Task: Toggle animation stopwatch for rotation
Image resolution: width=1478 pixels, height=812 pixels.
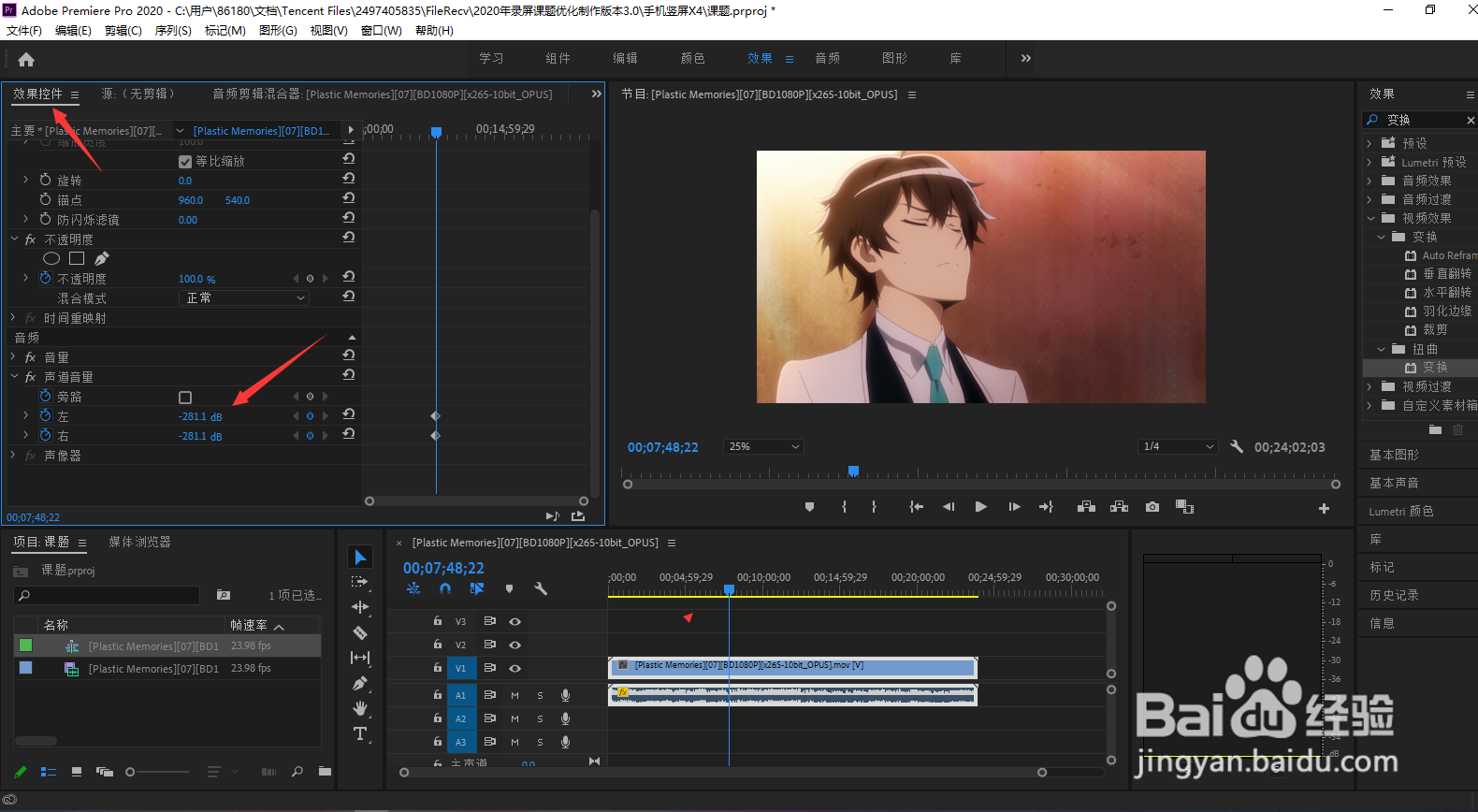Action: coord(45,180)
